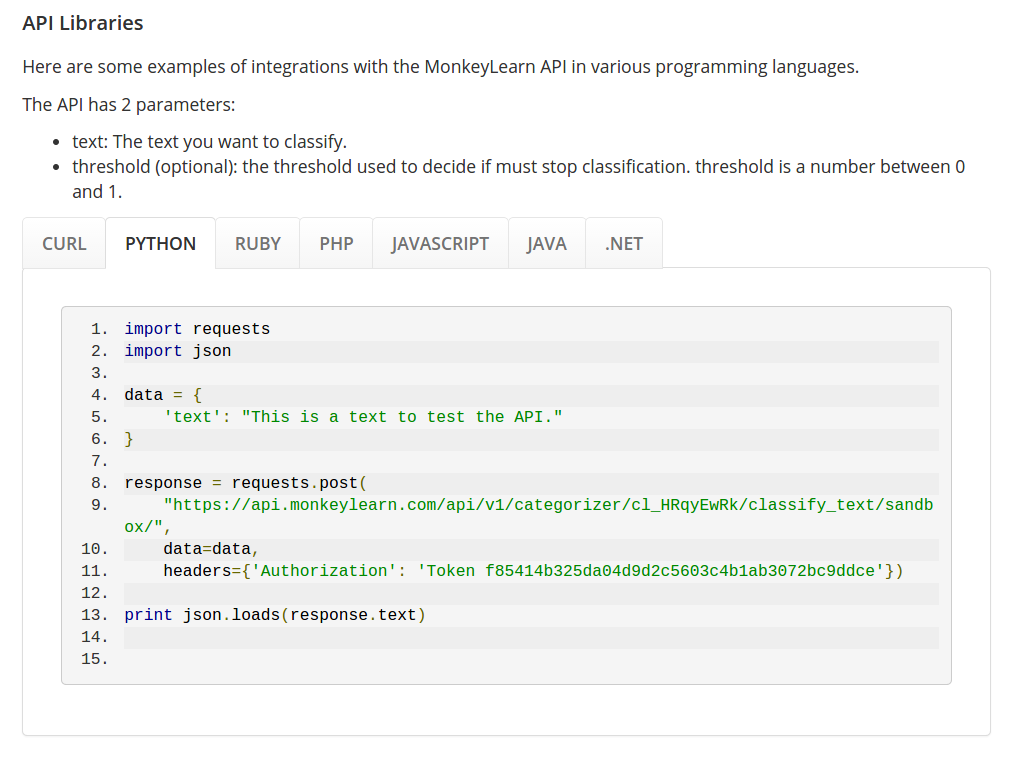This screenshot has height=760, width=1015.
Task: Click the 'import requests' code line
Action: pos(197,329)
